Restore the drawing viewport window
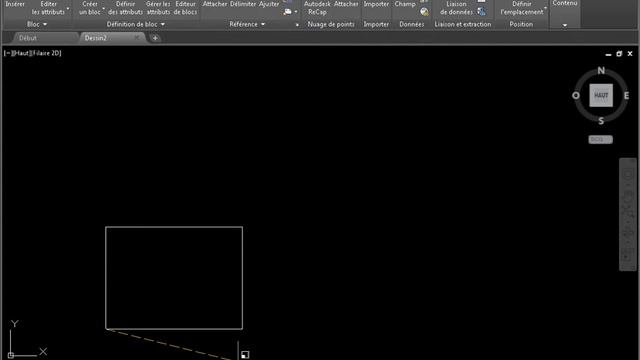640x360 pixels. (x=619, y=54)
